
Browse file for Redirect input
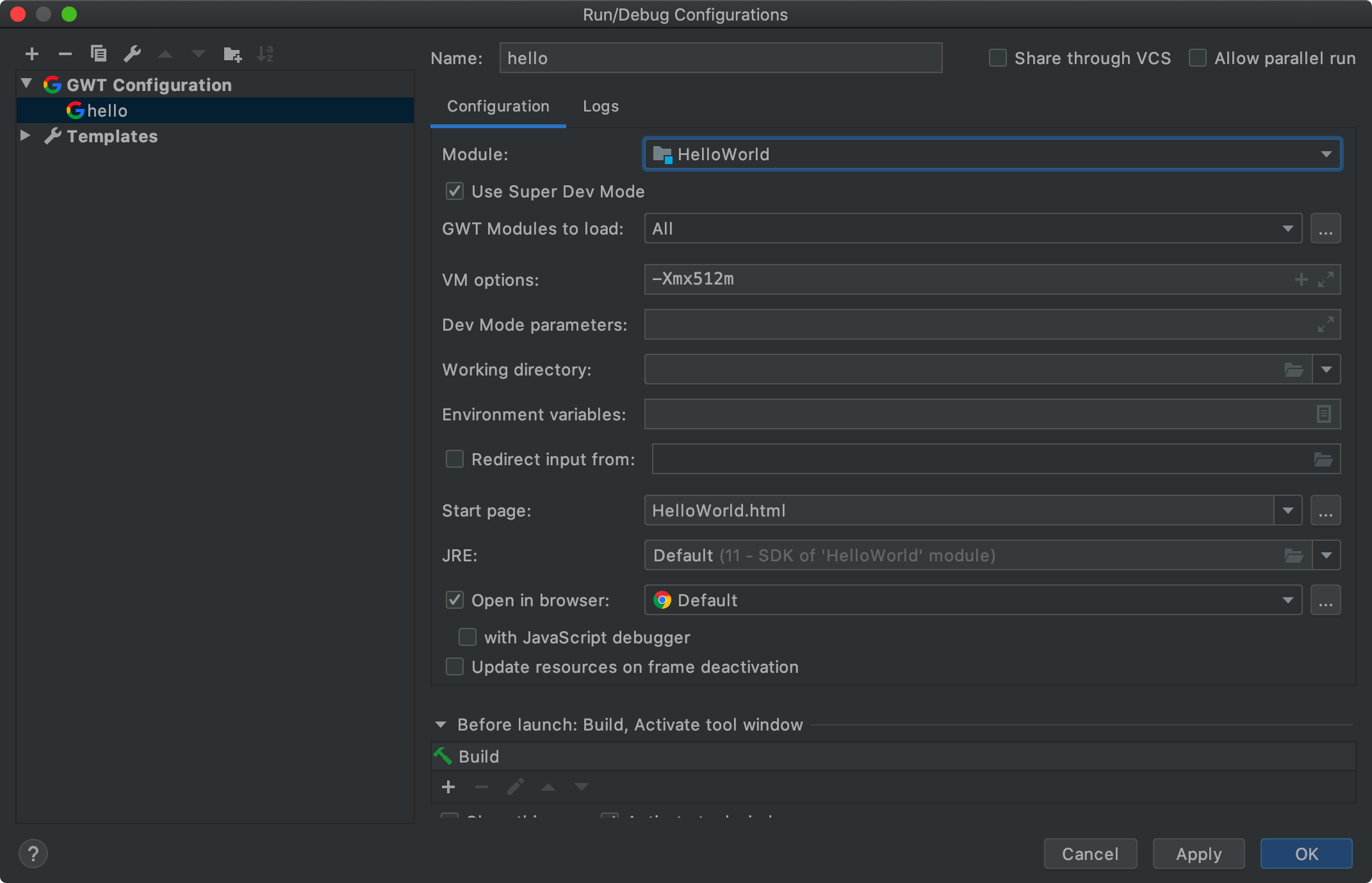coord(1323,459)
